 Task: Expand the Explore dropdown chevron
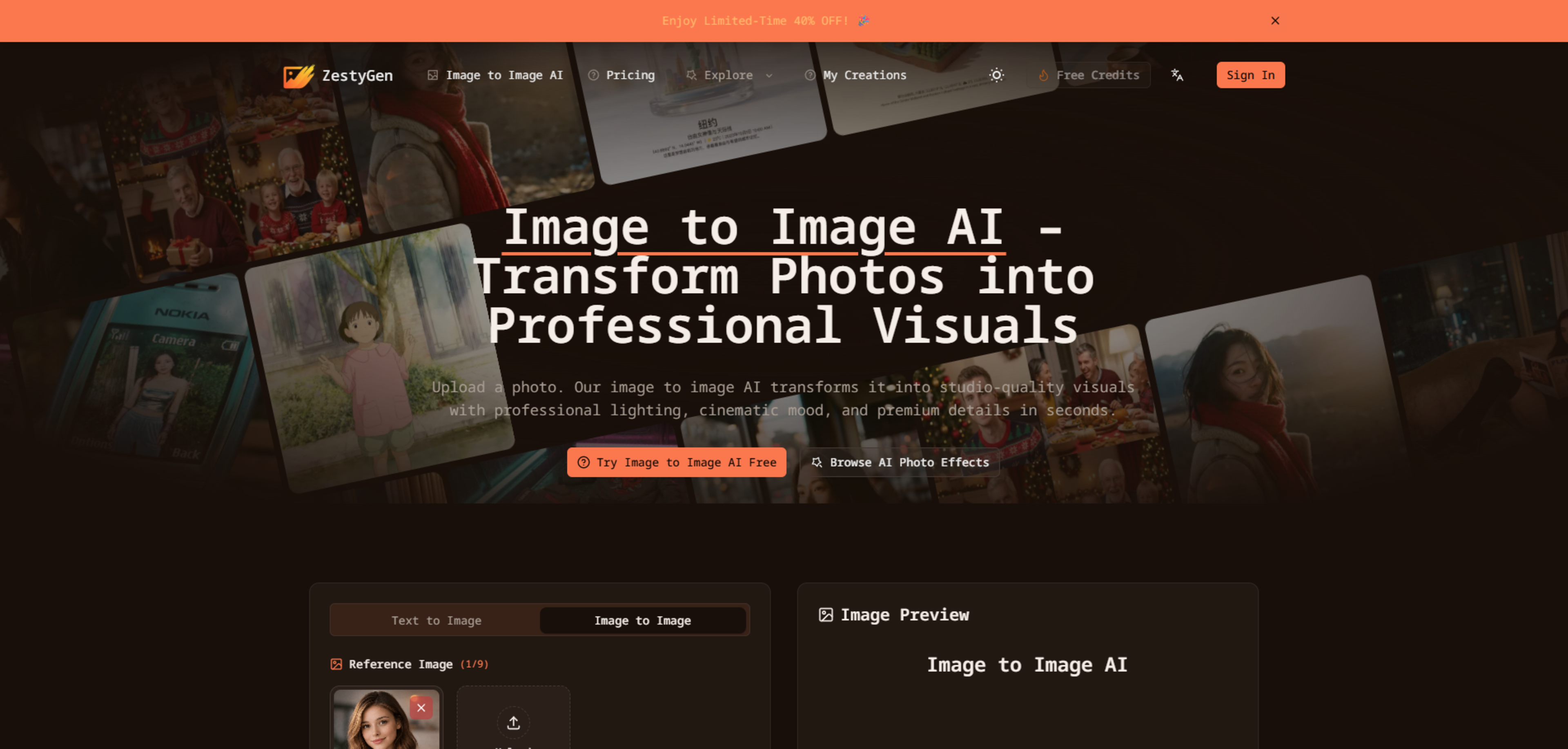(x=769, y=76)
